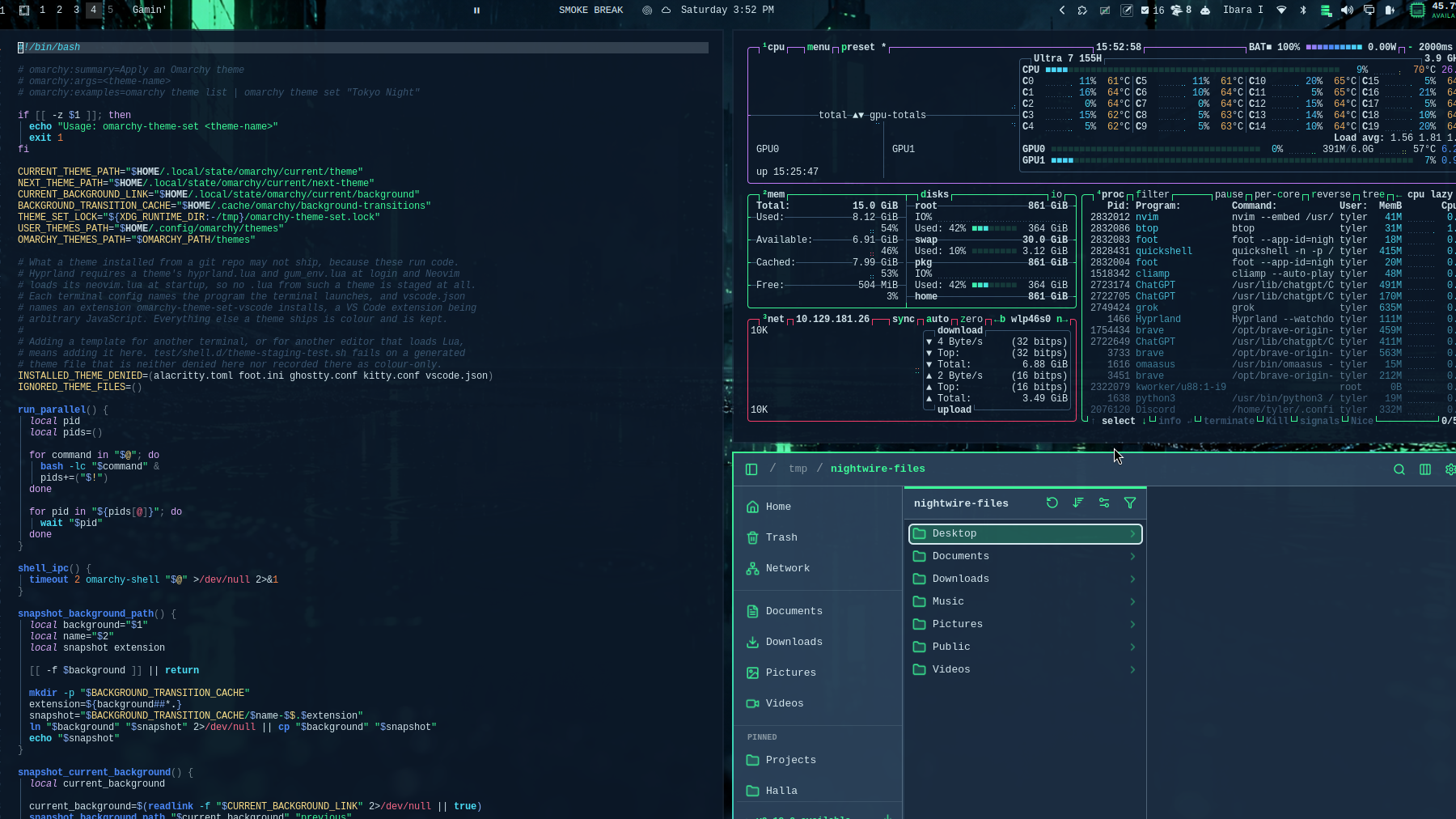The width and height of the screenshot is (1456, 819).
Task: Expand the Music folder chevron
Action: click(1132, 601)
